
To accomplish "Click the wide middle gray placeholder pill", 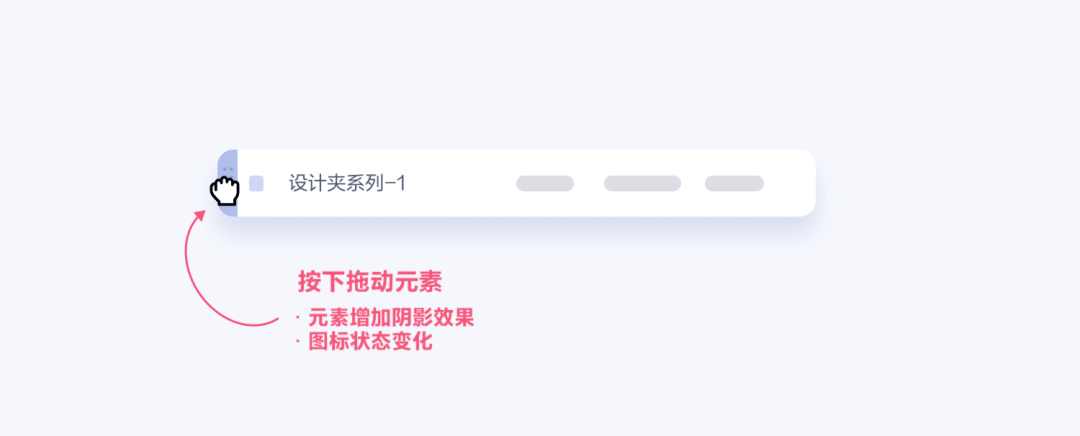I will 642,183.
